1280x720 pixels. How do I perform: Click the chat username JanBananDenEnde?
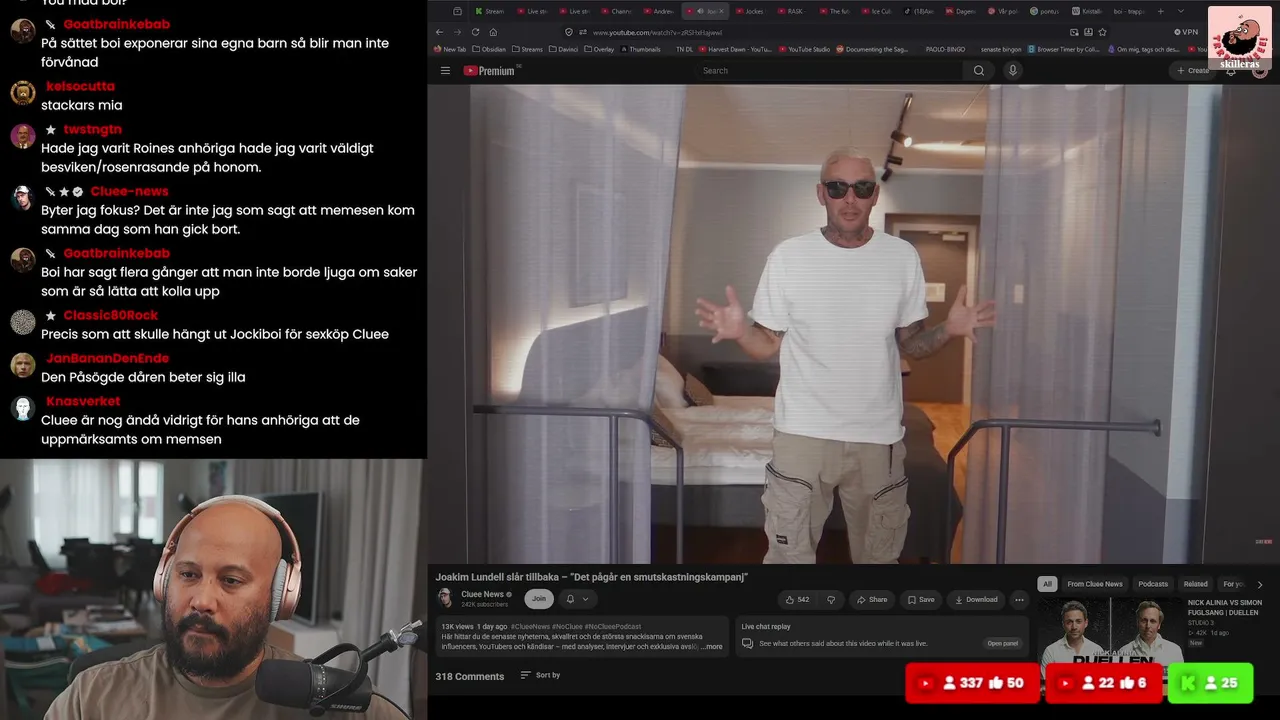coord(107,359)
